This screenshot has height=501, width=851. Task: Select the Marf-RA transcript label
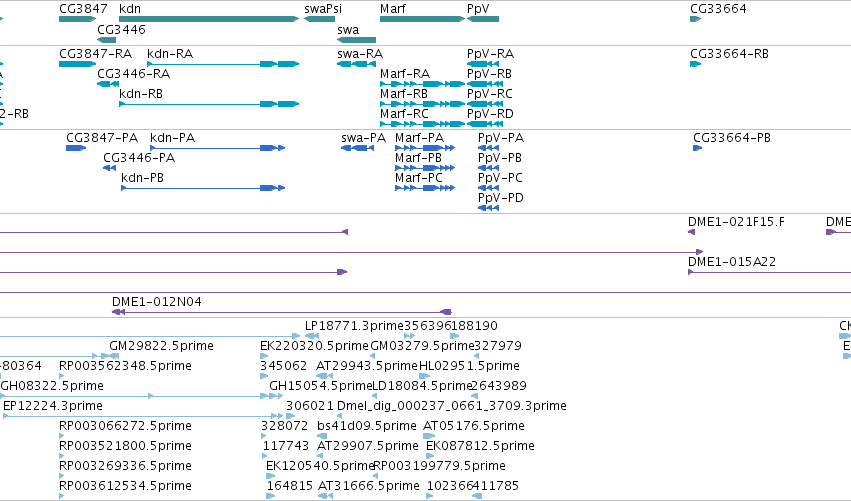(x=405, y=74)
